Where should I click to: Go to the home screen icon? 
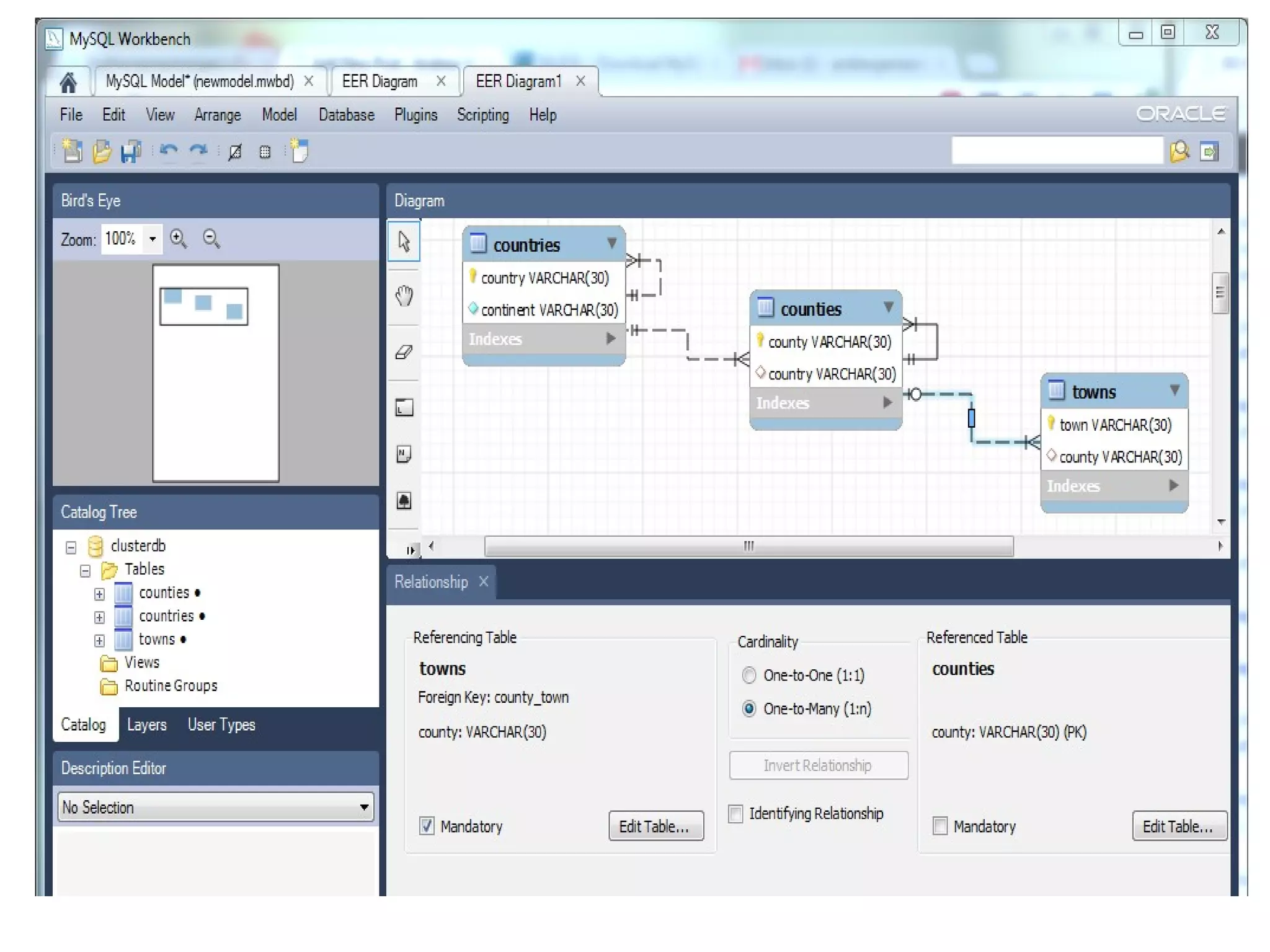(68, 82)
